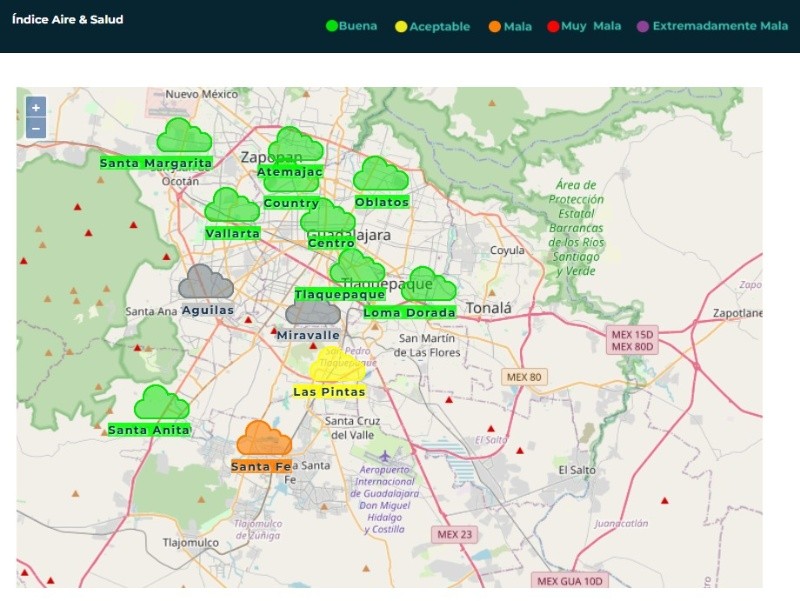
Task: Click the Muy Mala legend label
Action: [591, 26]
